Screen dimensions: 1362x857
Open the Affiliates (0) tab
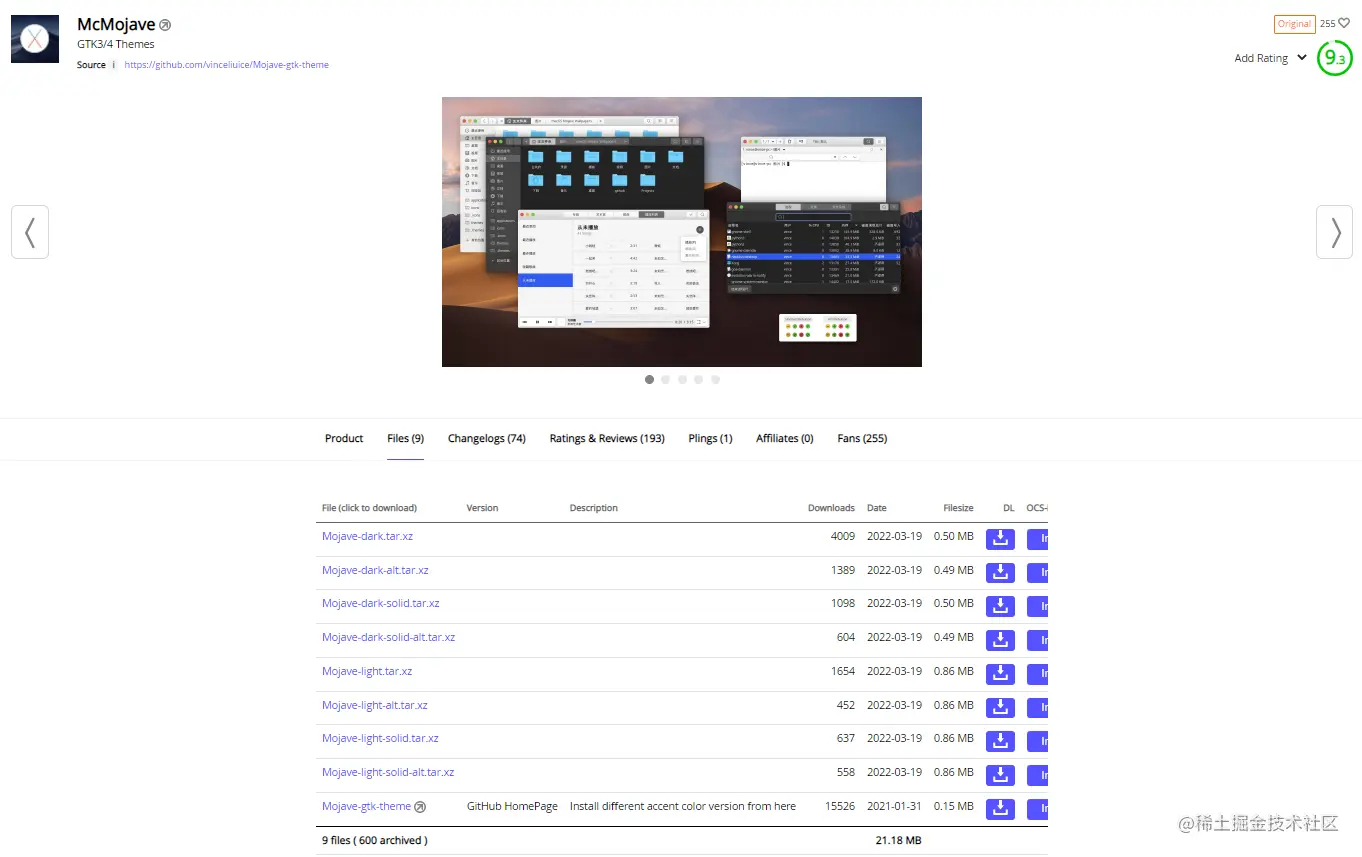[785, 439]
